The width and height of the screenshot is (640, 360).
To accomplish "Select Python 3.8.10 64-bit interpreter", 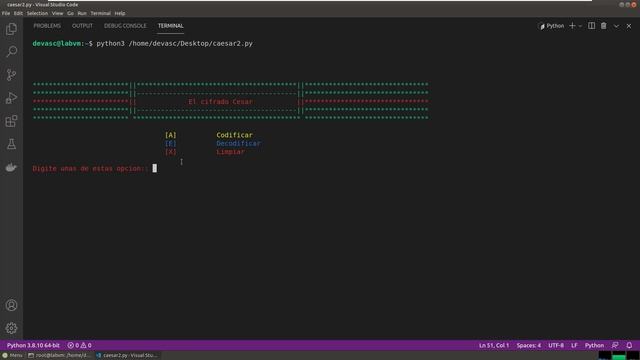I will (x=33, y=345).
